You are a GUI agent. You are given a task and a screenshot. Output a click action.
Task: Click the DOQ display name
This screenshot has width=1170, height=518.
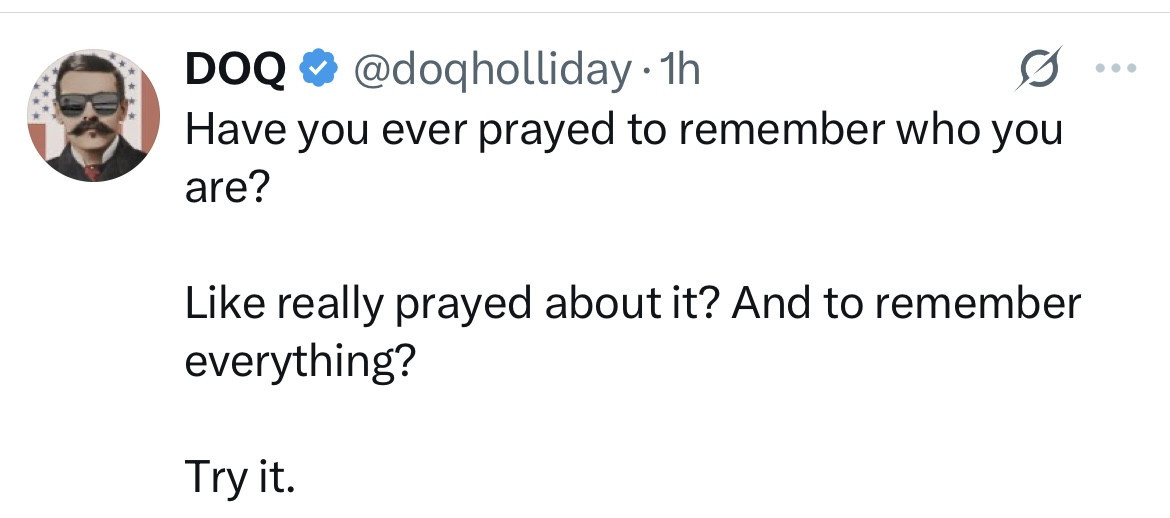237,71
